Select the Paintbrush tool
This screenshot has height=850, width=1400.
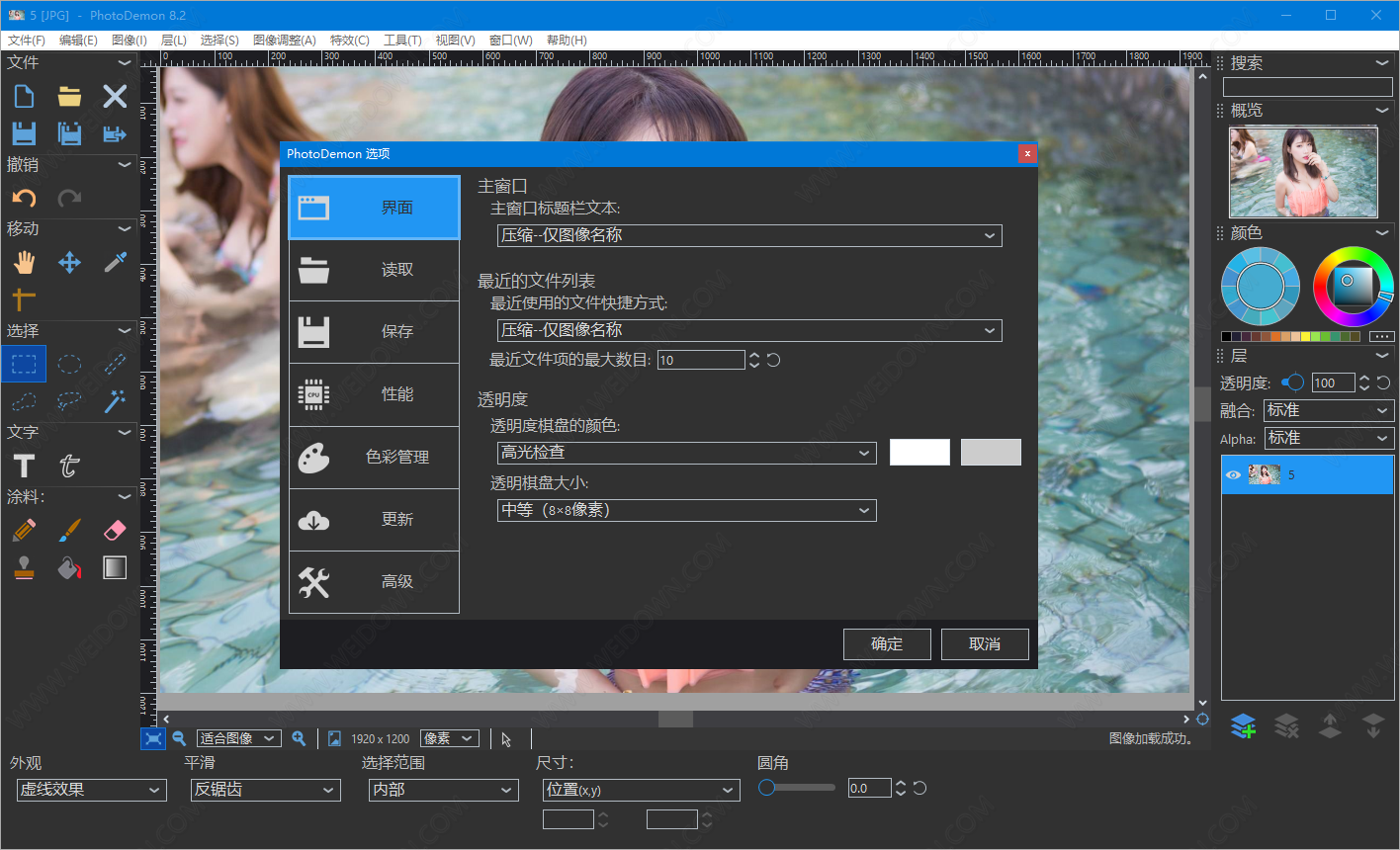pyautogui.click(x=69, y=530)
